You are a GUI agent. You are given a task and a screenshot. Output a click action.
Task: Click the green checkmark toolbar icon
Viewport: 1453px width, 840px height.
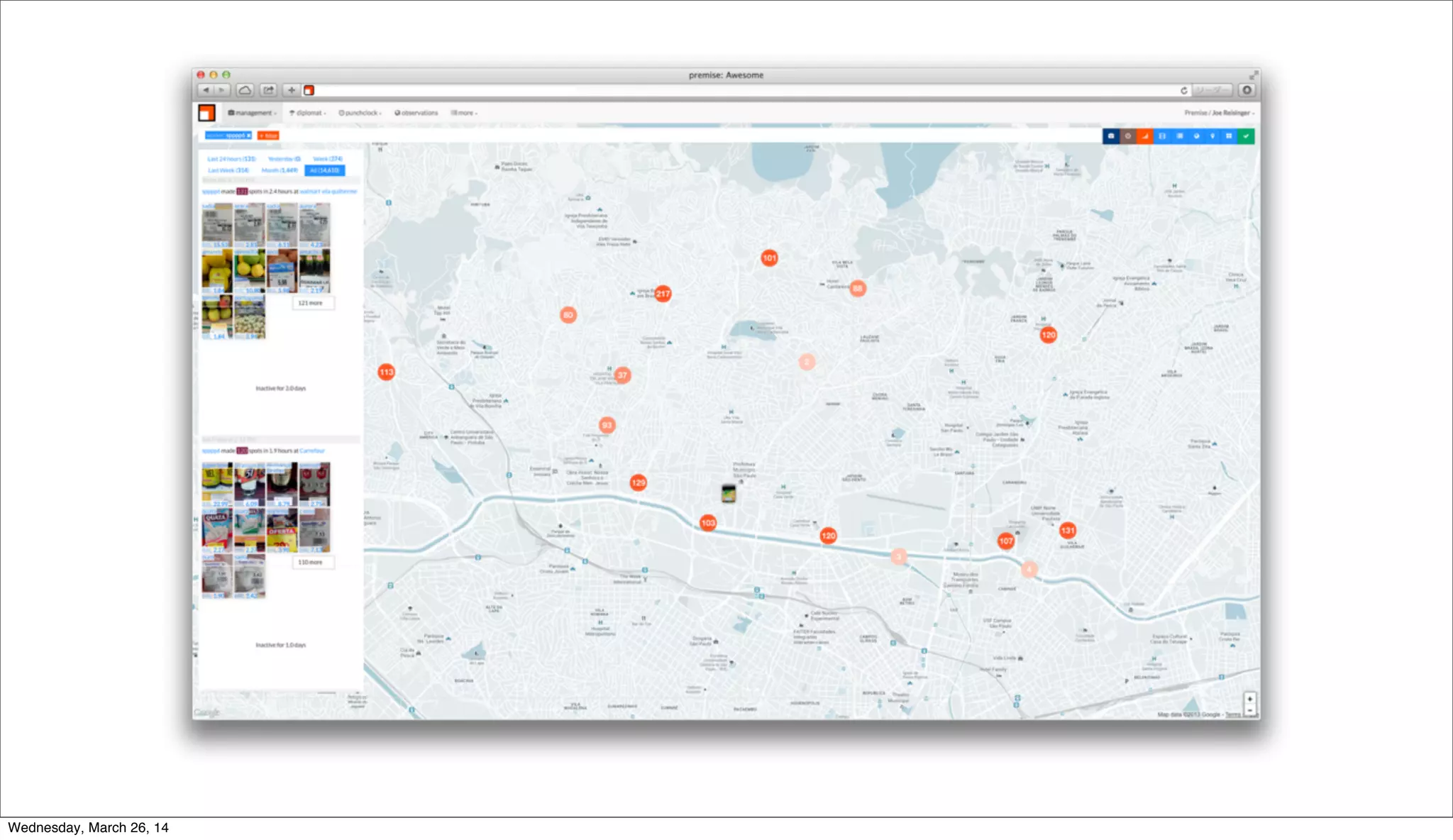pos(1246,136)
